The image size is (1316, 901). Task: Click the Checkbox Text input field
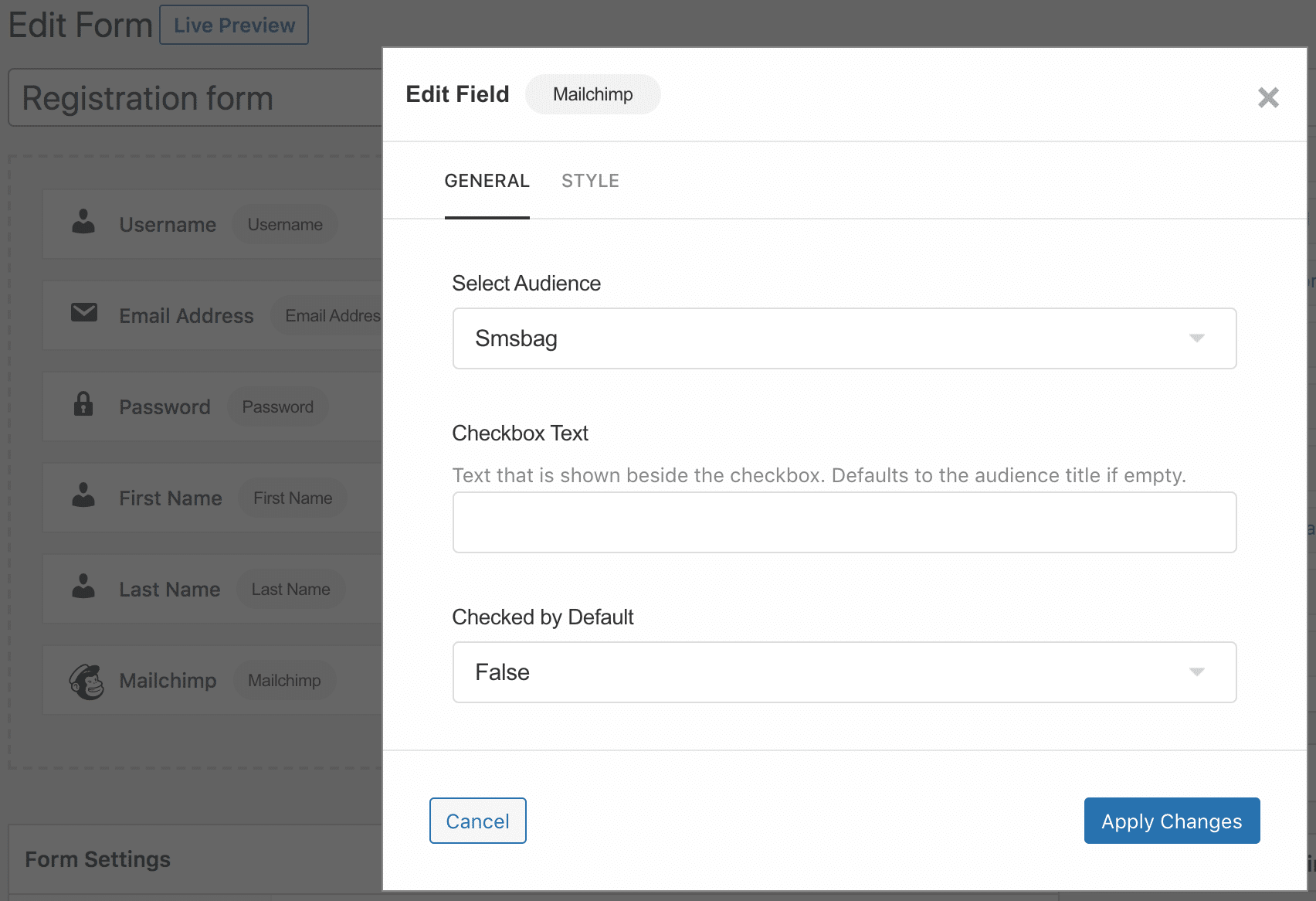[844, 522]
